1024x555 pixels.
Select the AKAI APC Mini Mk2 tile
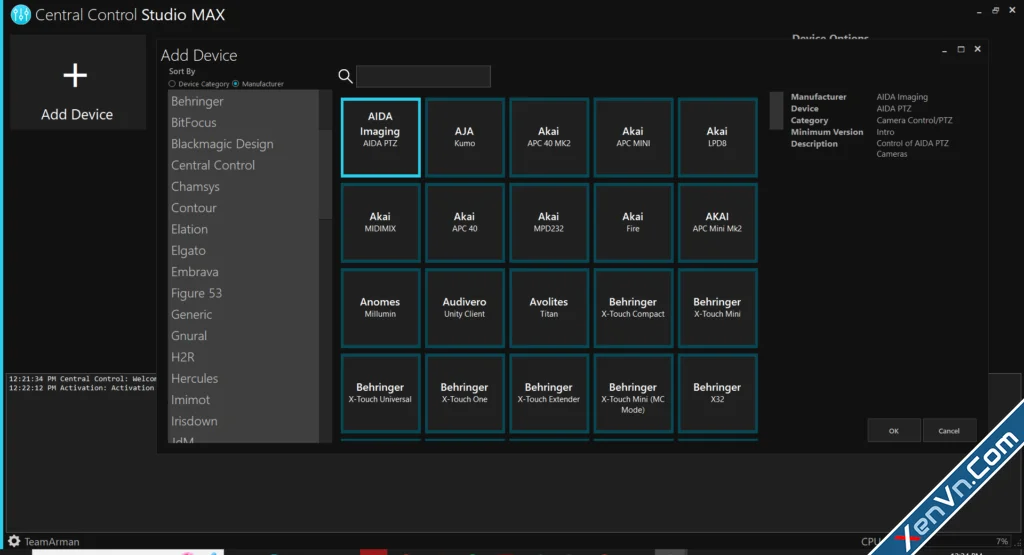[x=717, y=223]
